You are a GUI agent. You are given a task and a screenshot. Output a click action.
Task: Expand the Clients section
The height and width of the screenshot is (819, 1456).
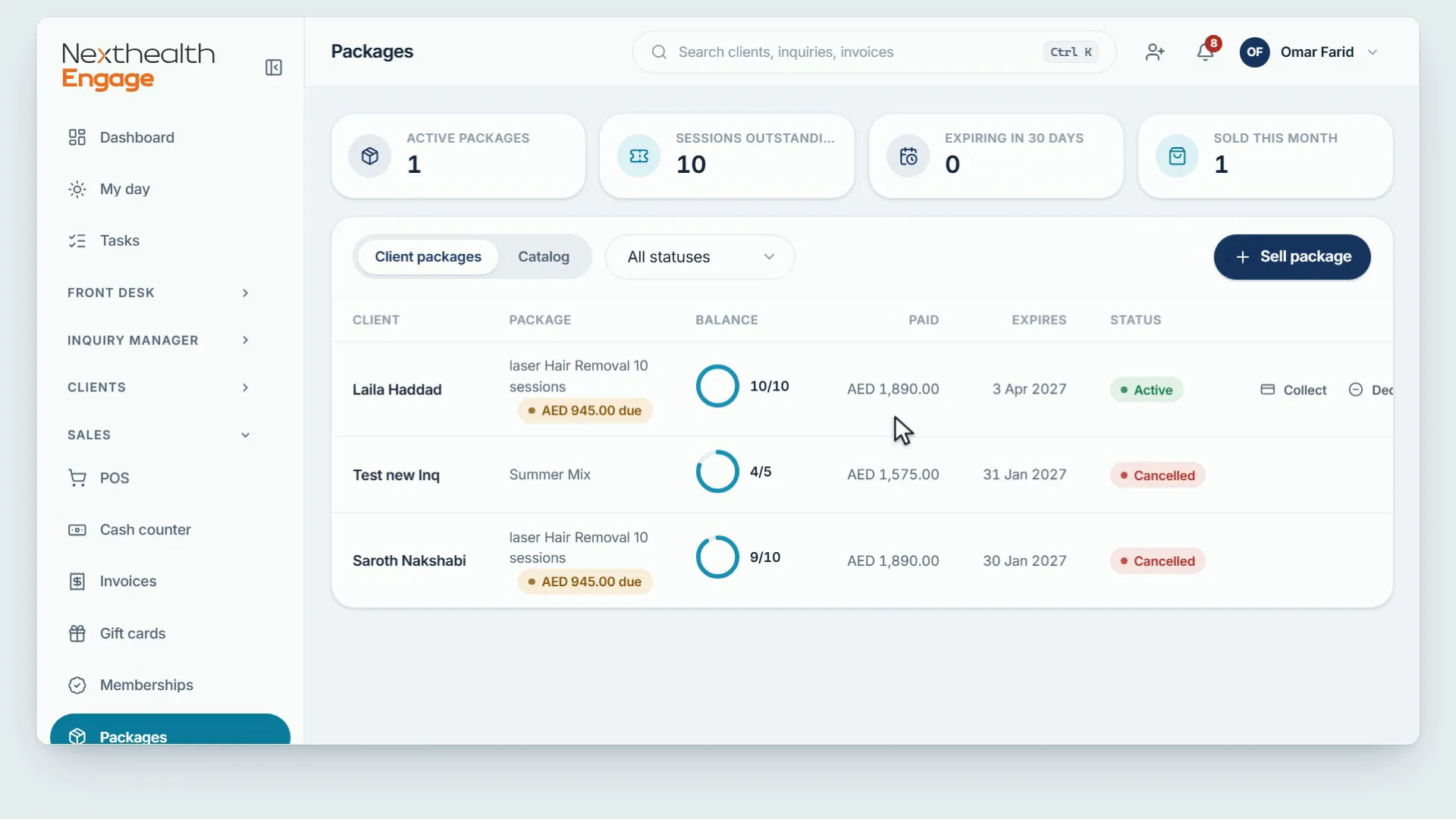pyautogui.click(x=158, y=388)
